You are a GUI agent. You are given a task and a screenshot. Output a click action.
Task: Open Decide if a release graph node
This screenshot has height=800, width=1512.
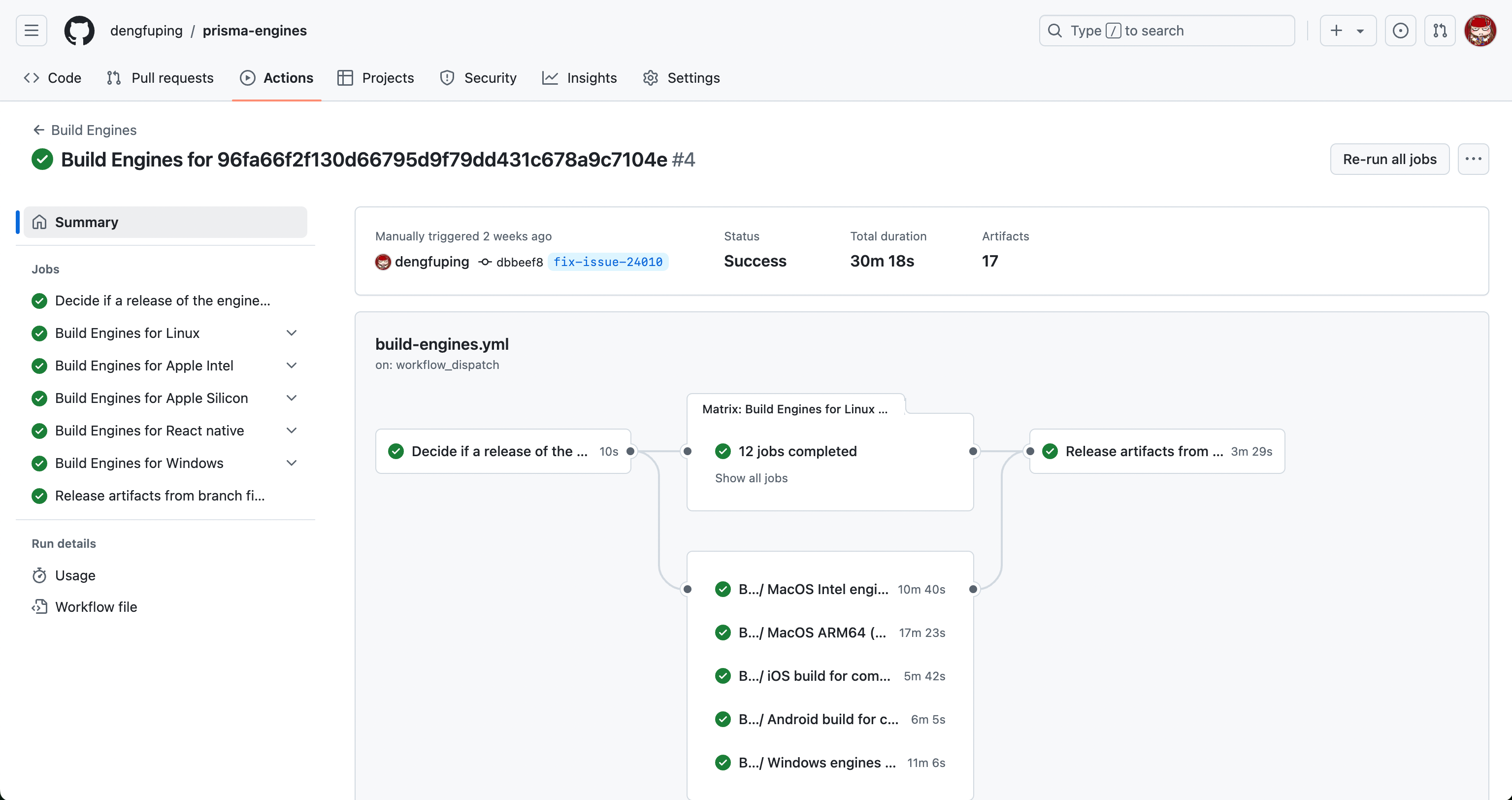click(x=503, y=451)
